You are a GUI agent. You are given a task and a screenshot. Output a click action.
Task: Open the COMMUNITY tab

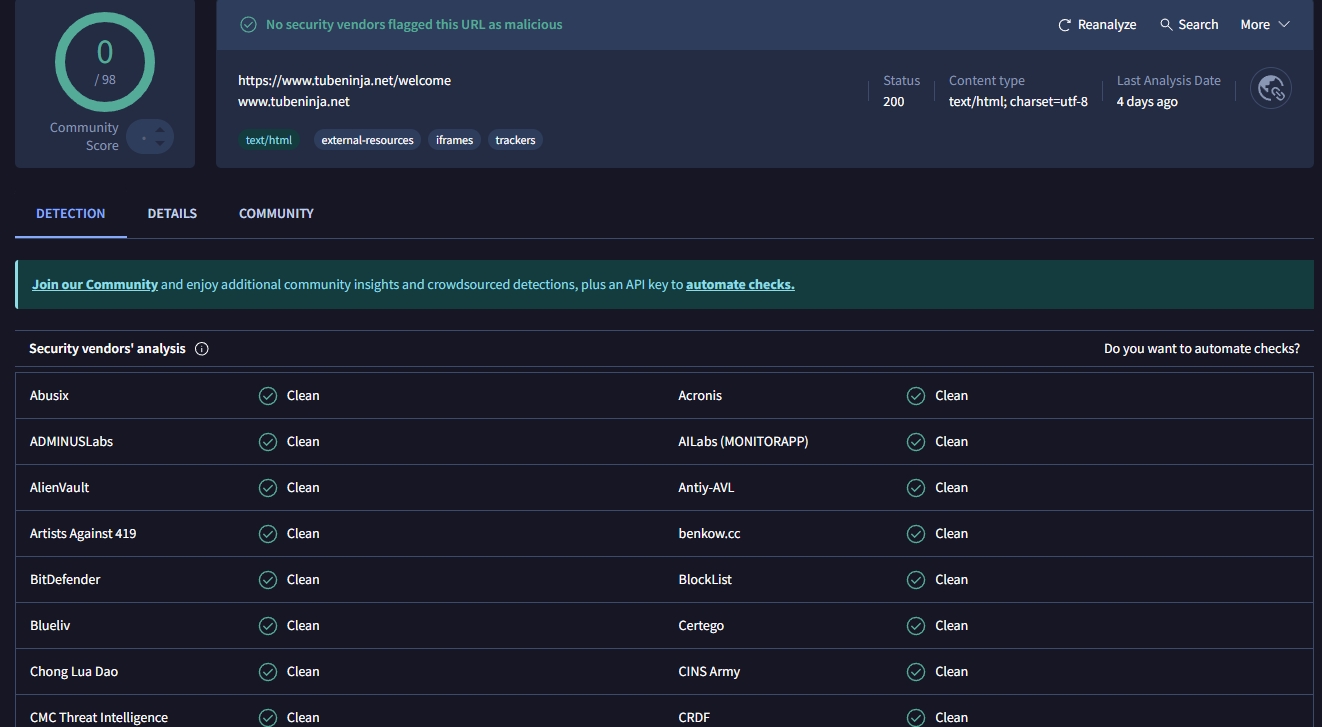(276, 214)
